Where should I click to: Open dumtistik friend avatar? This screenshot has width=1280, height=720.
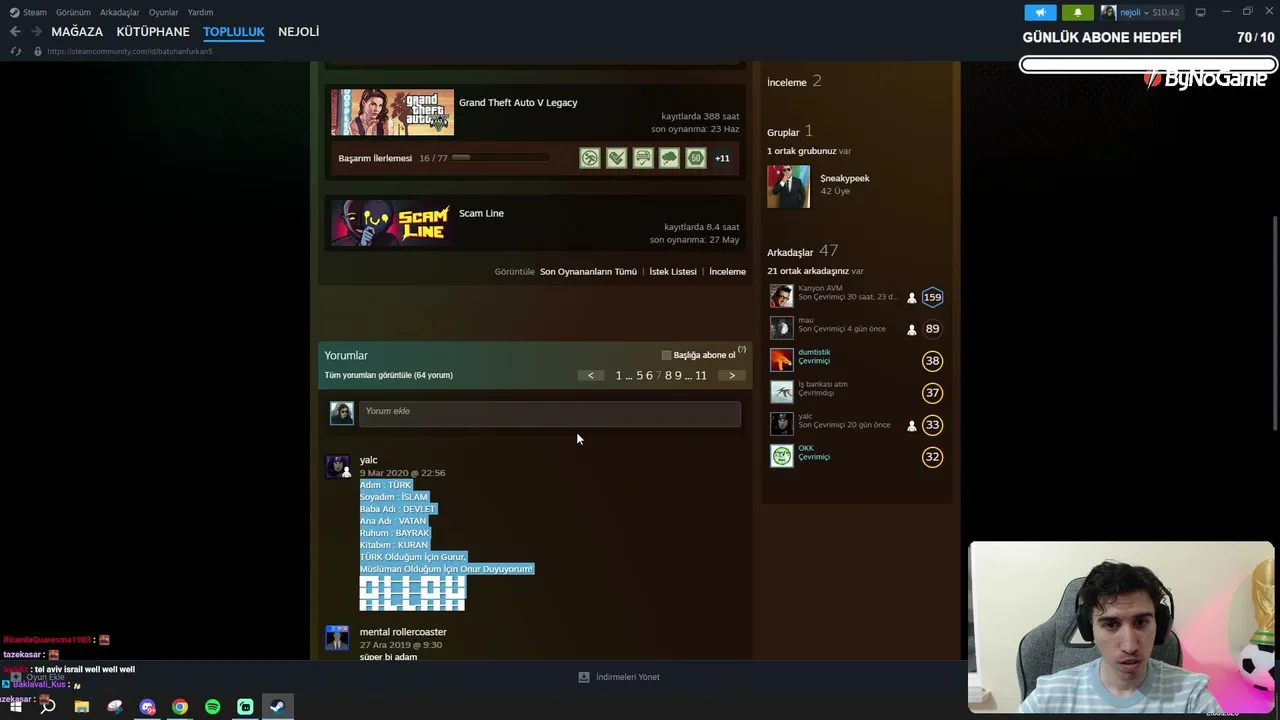coord(781,360)
